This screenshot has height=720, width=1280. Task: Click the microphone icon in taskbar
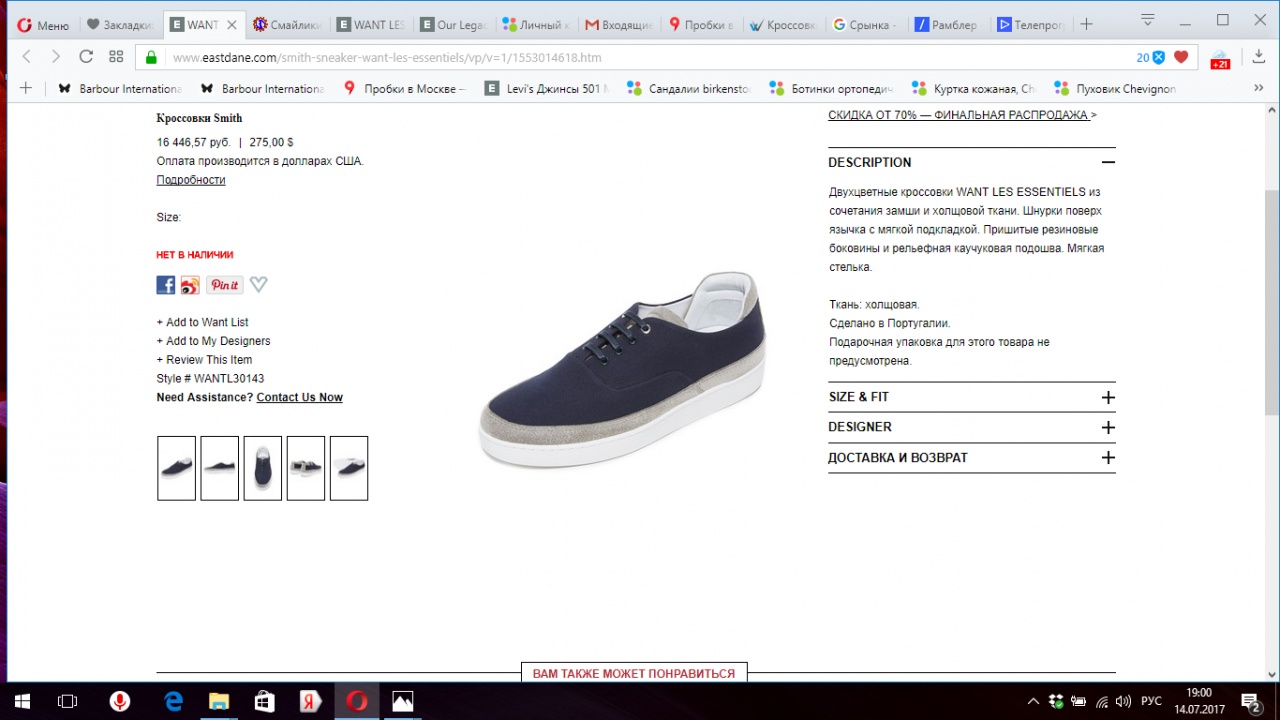[119, 701]
